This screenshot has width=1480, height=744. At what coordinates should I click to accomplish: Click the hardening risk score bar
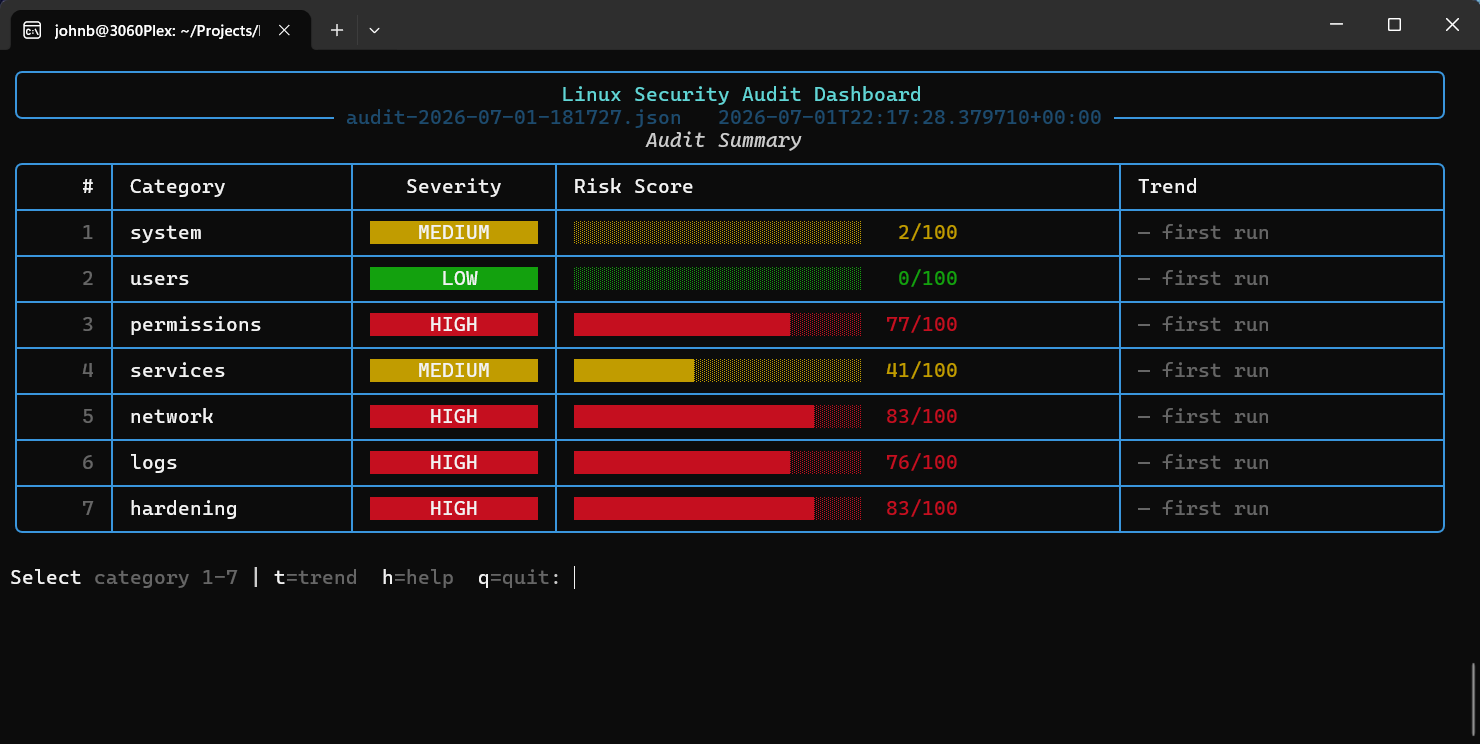click(717, 509)
